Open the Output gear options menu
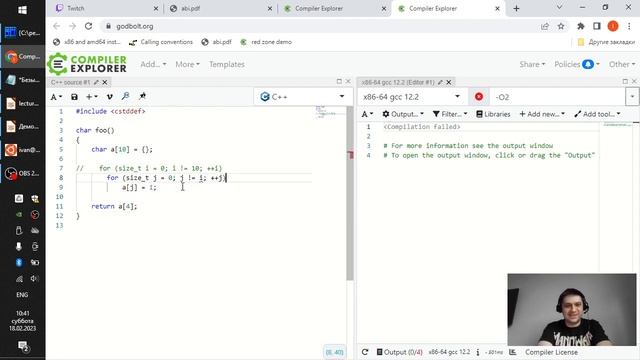Image resolution: width=640 pixels, height=360 pixels. [x=403, y=114]
